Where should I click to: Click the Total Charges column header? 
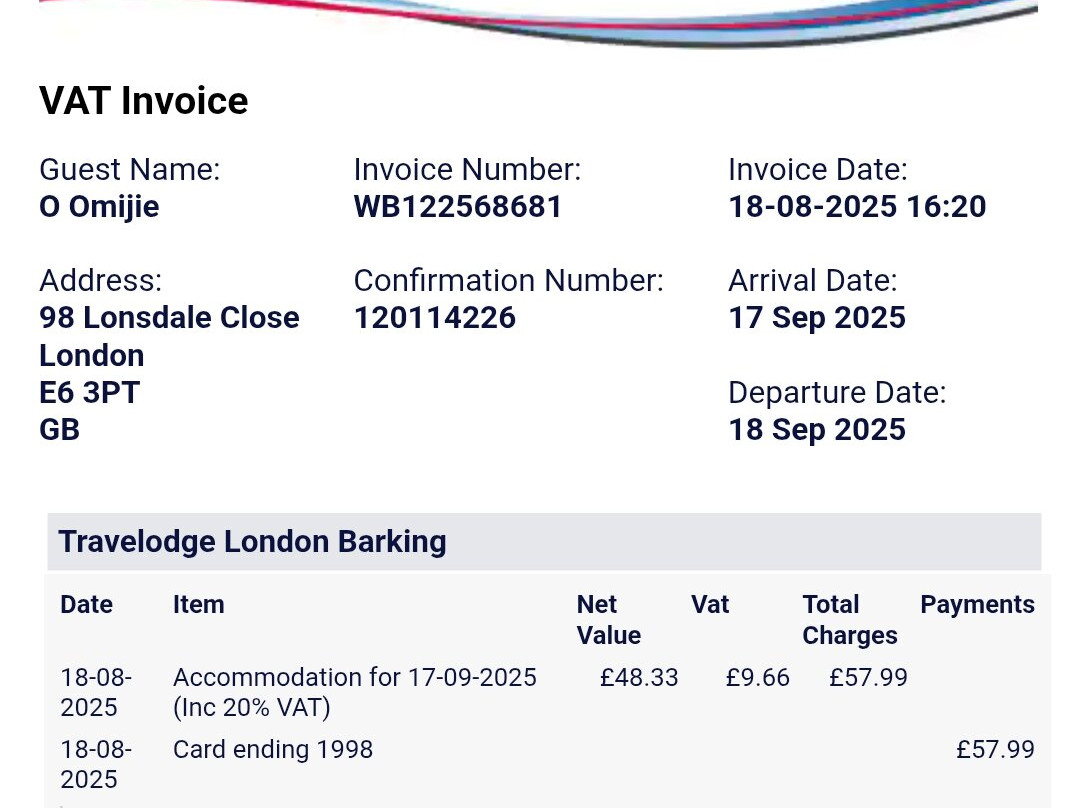click(x=849, y=620)
